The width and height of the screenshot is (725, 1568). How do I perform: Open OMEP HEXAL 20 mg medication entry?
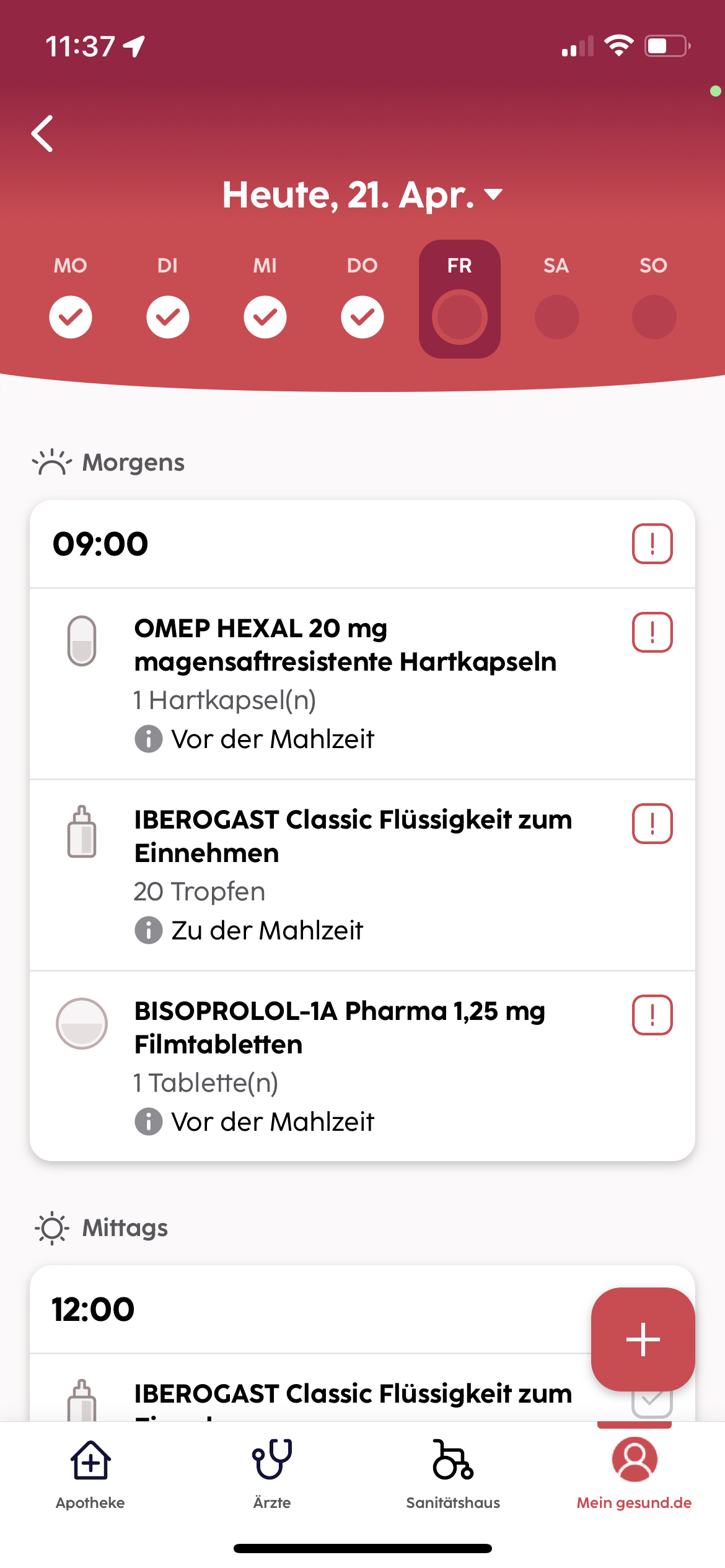(x=345, y=645)
